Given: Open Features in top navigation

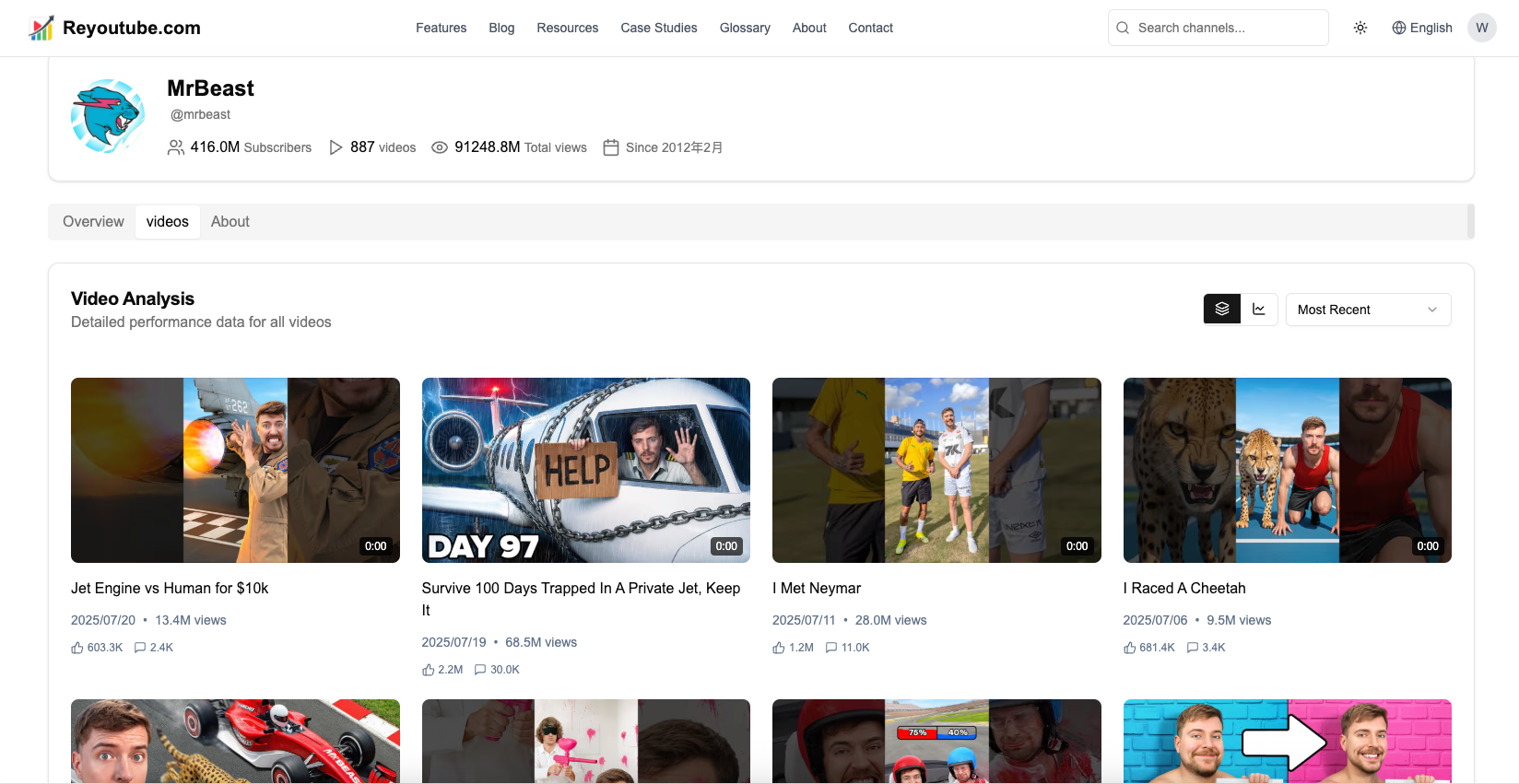Looking at the screenshot, I should 441,28.
